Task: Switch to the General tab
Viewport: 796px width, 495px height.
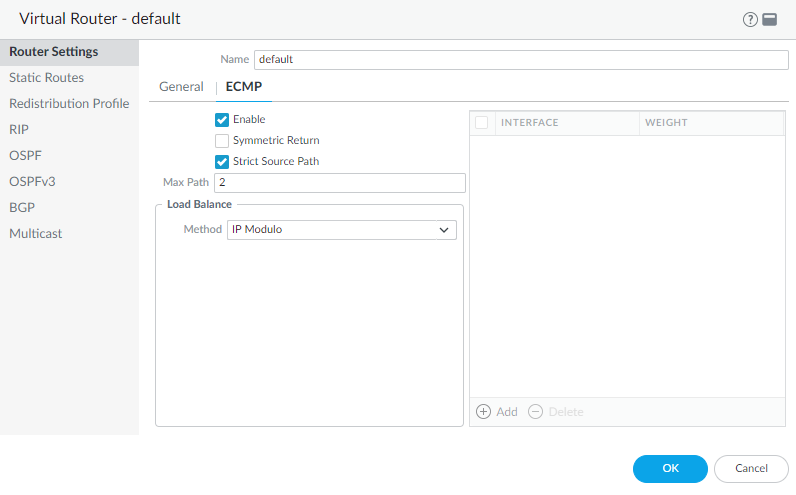Action: [x=181, y=87]
